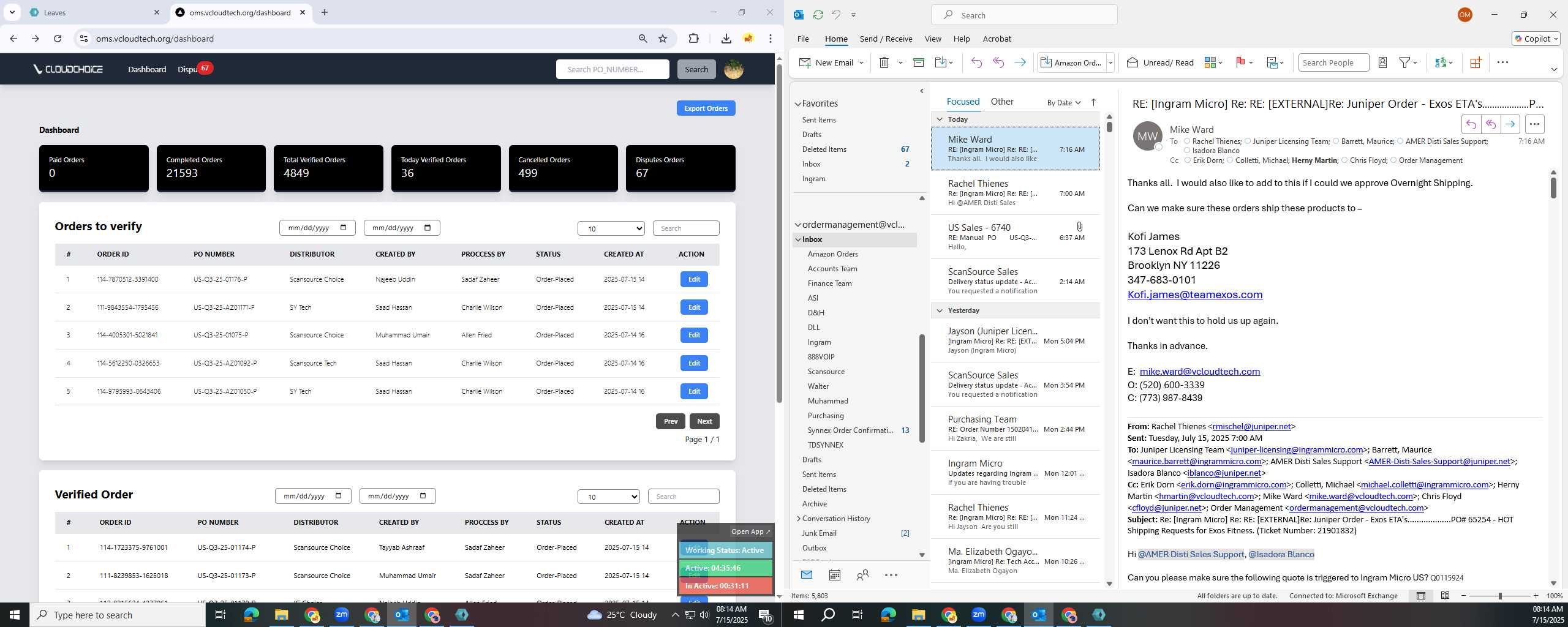Expand the Quick Steps gallery arrow
Viewport: 1568px width, 627px height.
click(1110, 62)
